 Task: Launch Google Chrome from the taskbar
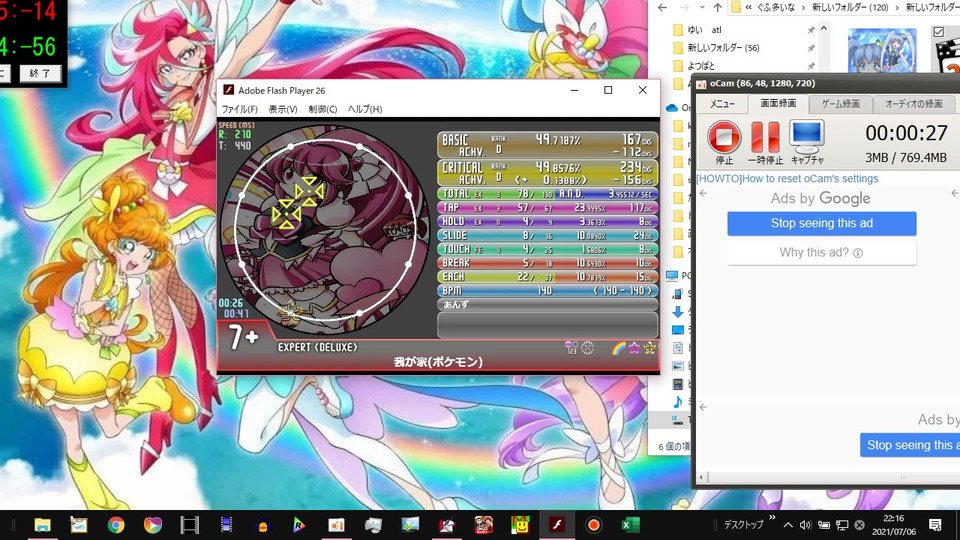[x=116, y=525]
